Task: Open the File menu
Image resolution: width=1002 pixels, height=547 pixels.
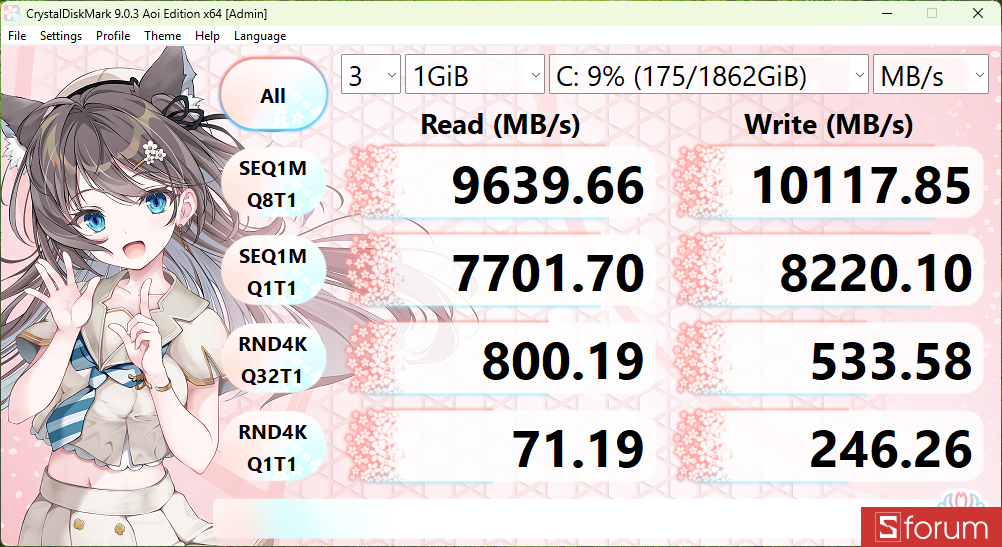Action: click(17, 36)
